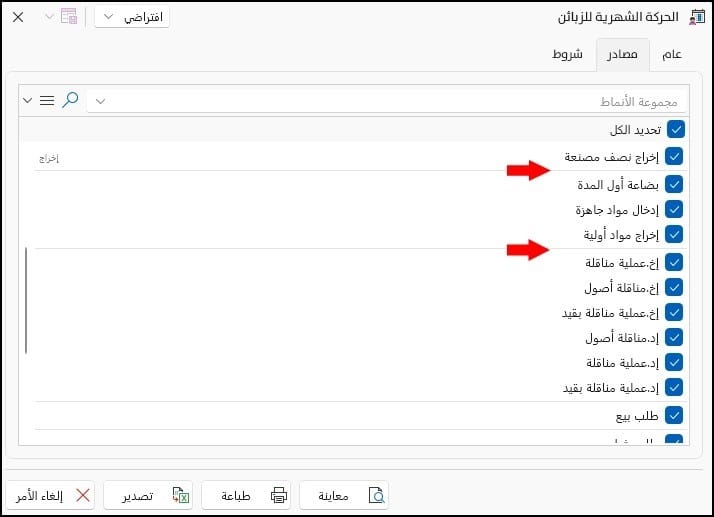Screen dimensions: 714x517
Task: Switch to the عام tab
Action: point(672,55)
